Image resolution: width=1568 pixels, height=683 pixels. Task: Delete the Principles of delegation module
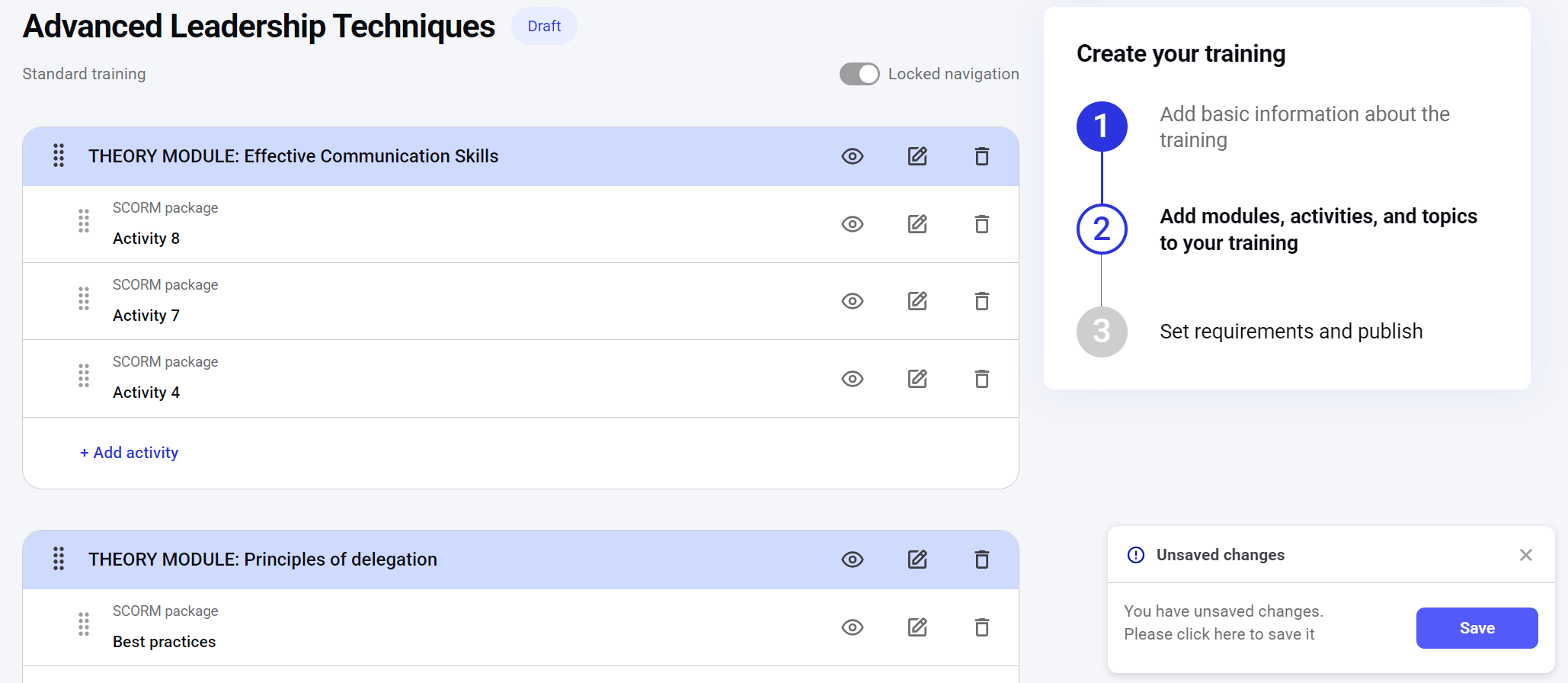[x=982, y=560]
